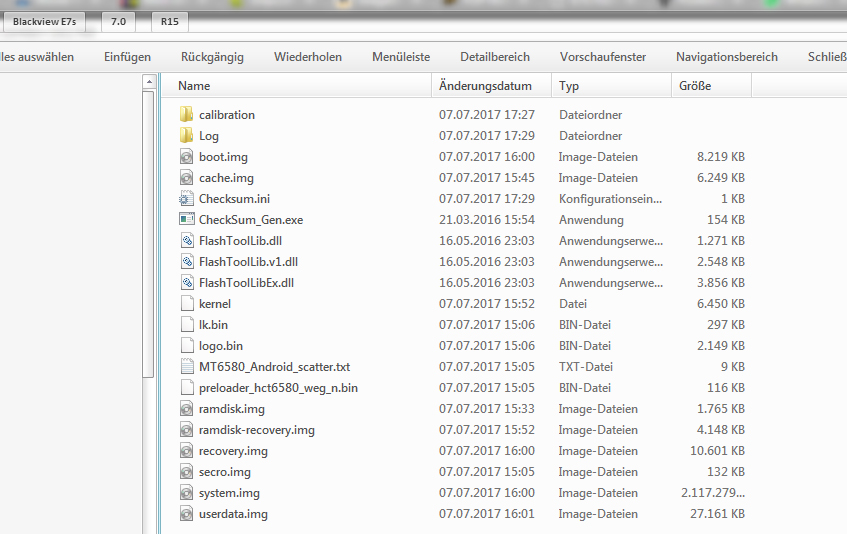Select the cache.img disc icon
Viewport: 847px width, 534px height.
(x=186, y=178)
